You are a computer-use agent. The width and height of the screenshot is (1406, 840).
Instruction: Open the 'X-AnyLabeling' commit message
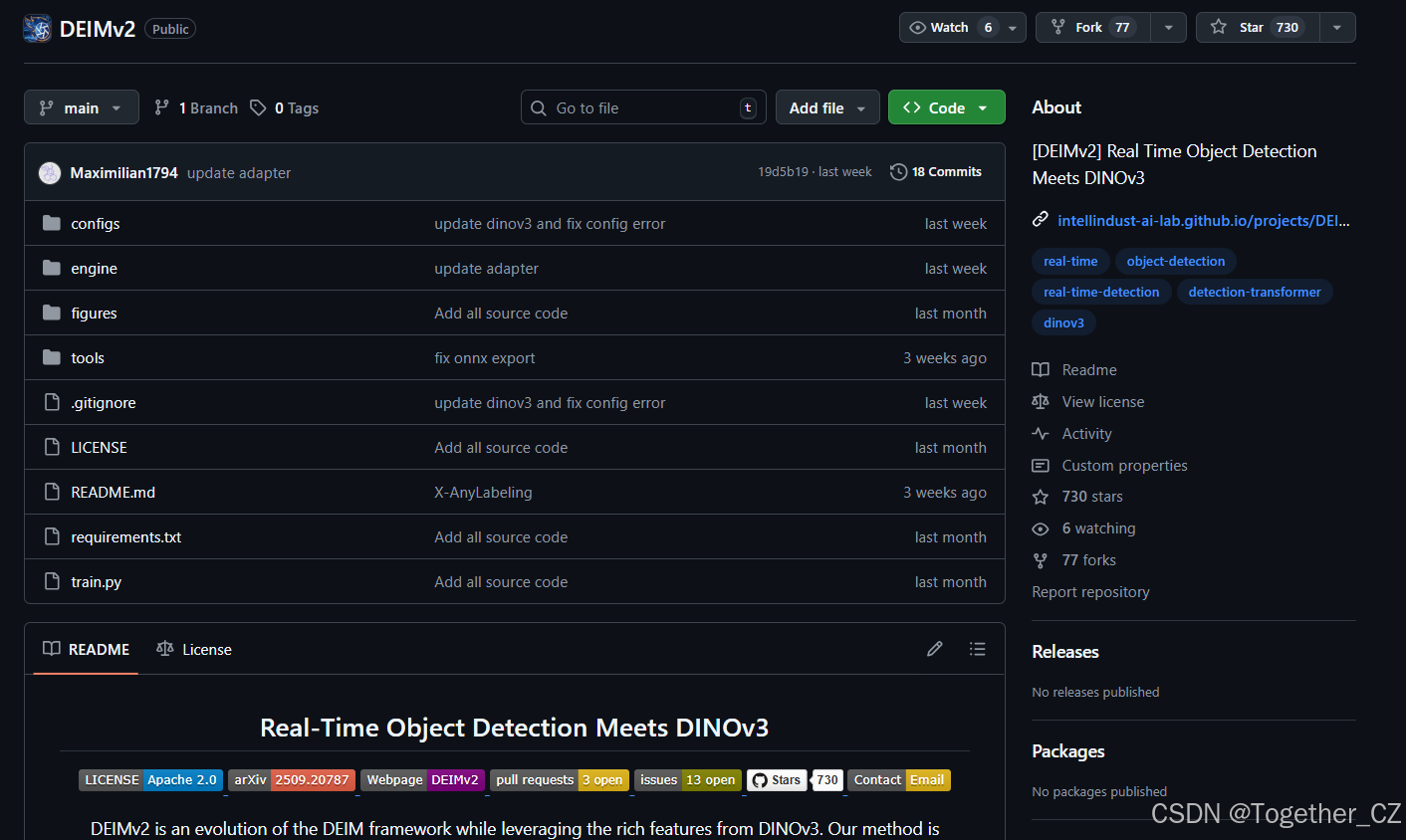click(x=483, y=493)
